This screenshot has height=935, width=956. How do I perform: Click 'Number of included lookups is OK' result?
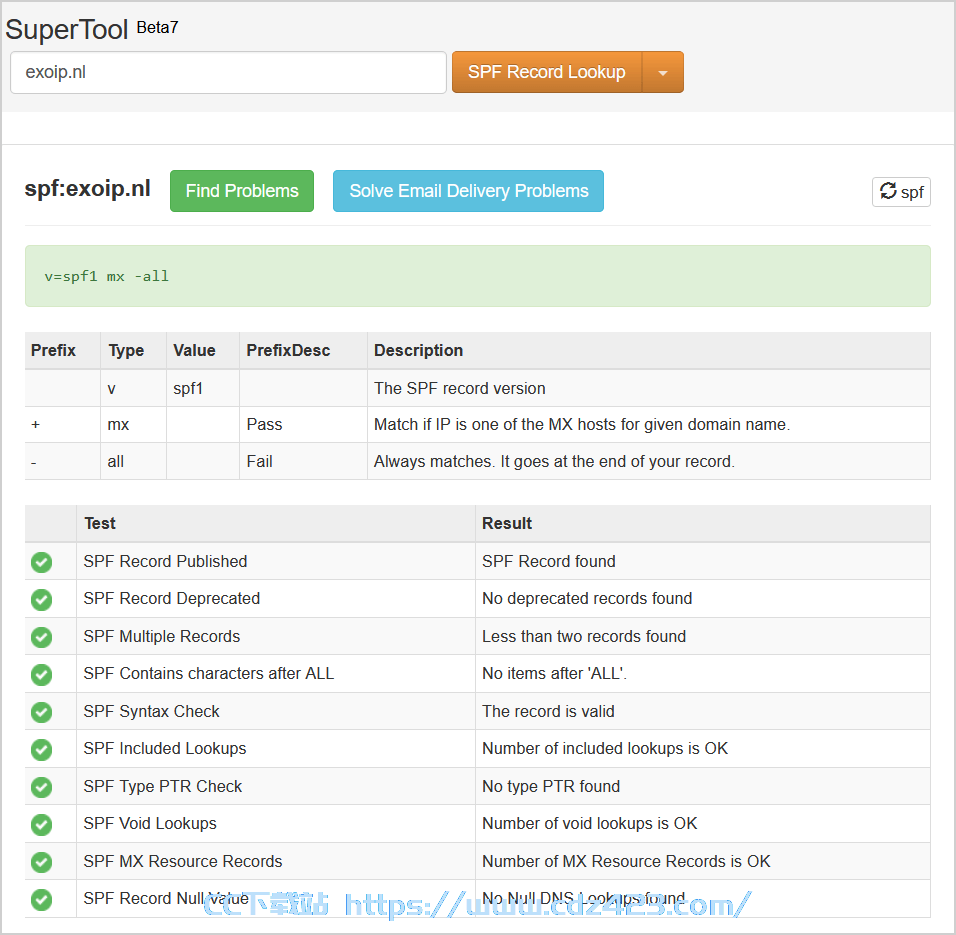coord(605,748)
